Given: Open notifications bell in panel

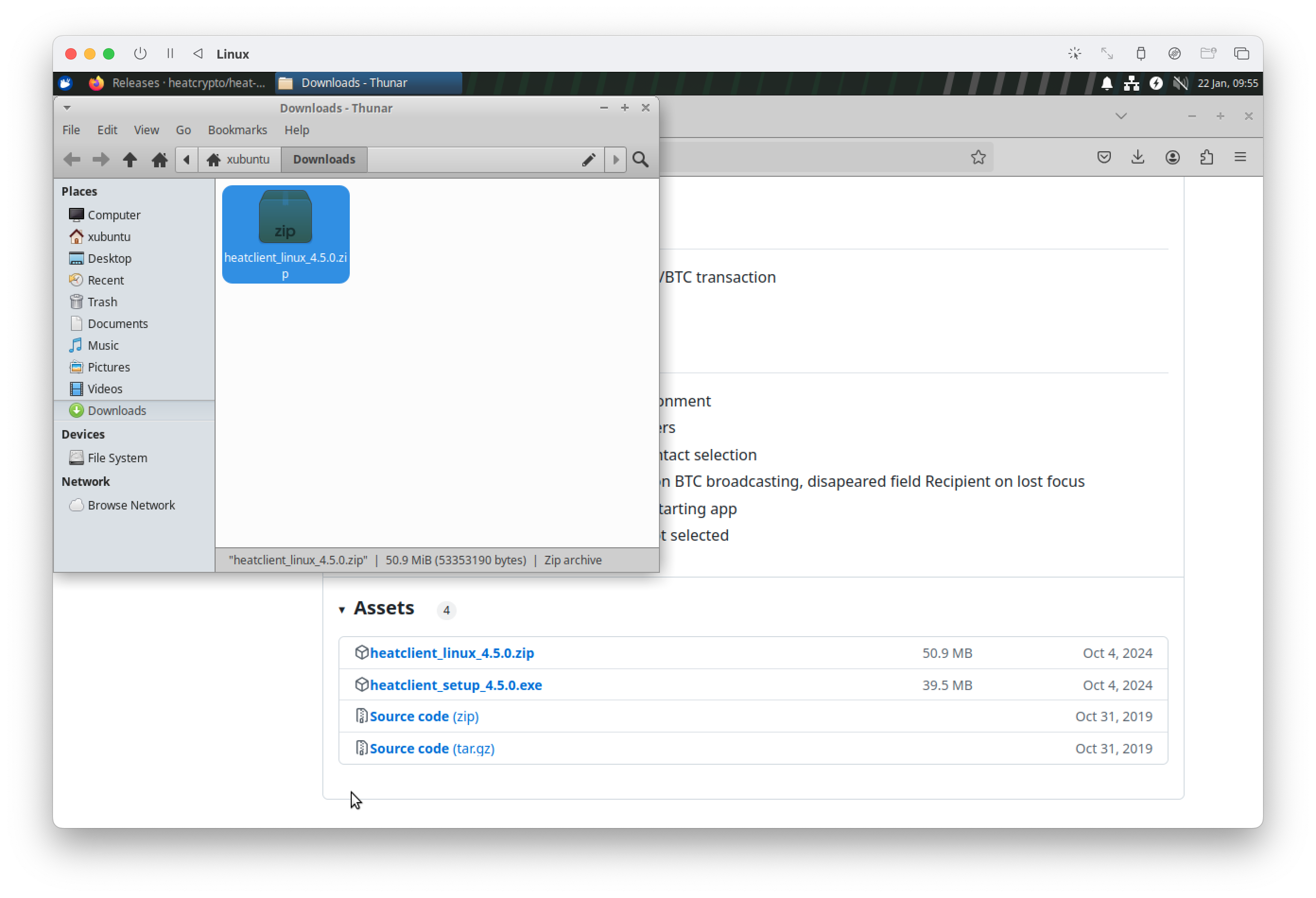Looking at the screenshot, I should (x=1107, y=83).
